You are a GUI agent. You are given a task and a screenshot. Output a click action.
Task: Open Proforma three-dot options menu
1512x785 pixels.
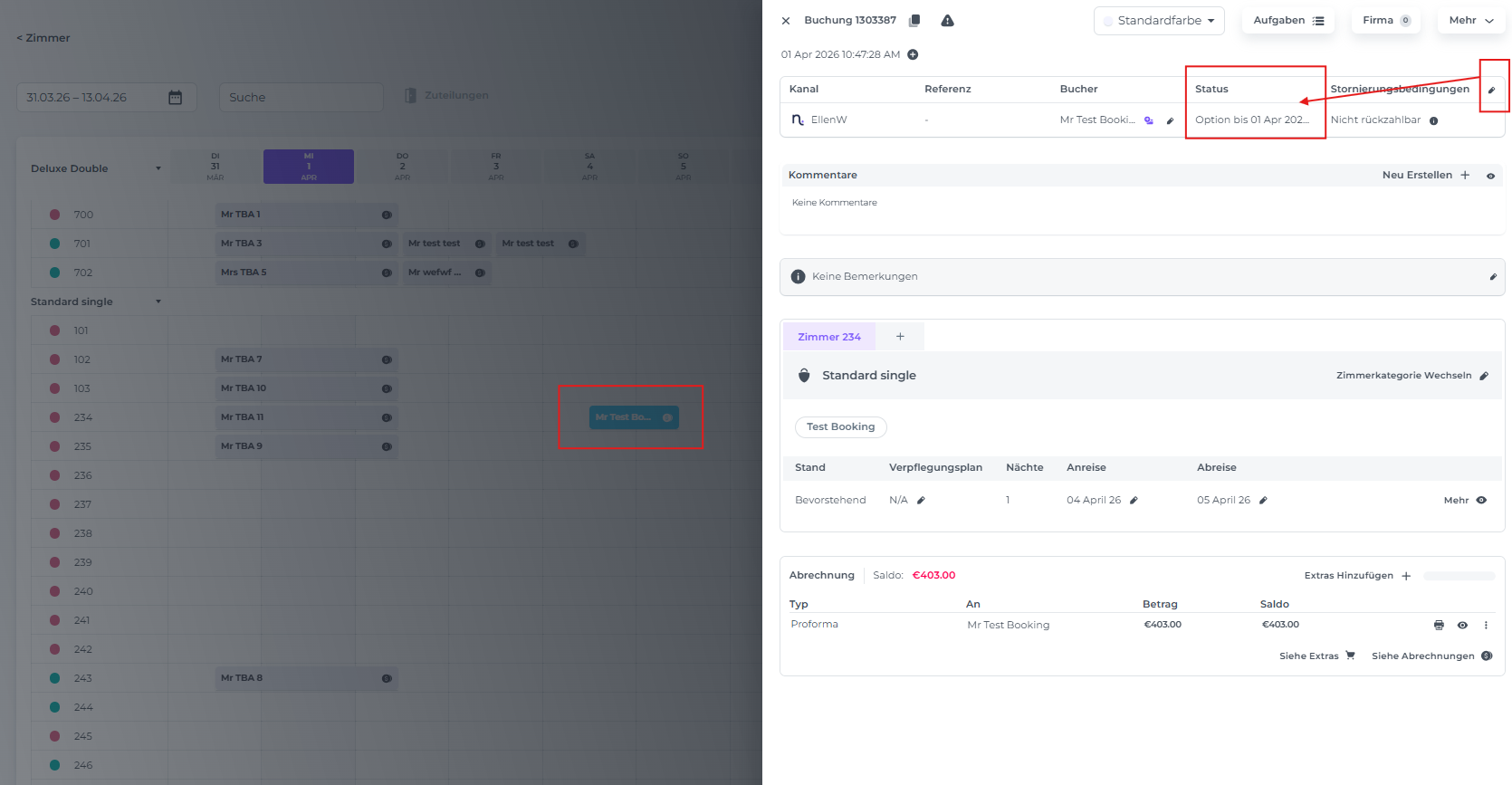pyautogui.click(x=1486, y=625)
